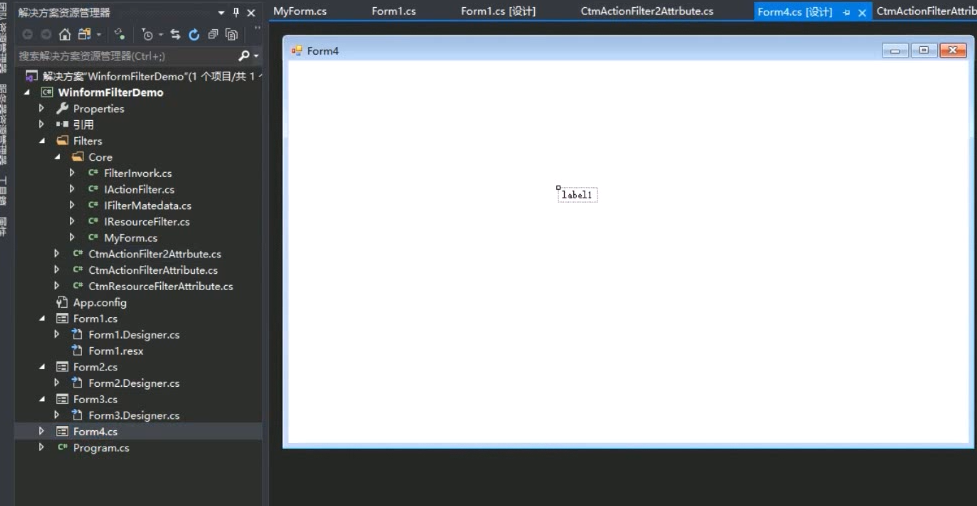This screenshot has width=977, height=506.
Task: Click the Home icon in Solution Explorer toolbar
Action: pyautogui.click(x=65, y=35)
